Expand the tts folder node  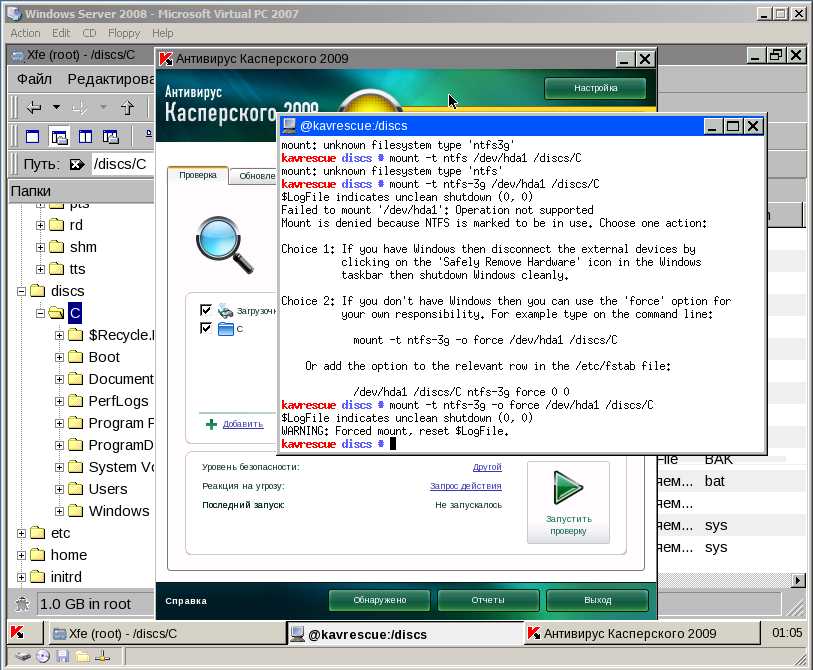tap(40, 269)
